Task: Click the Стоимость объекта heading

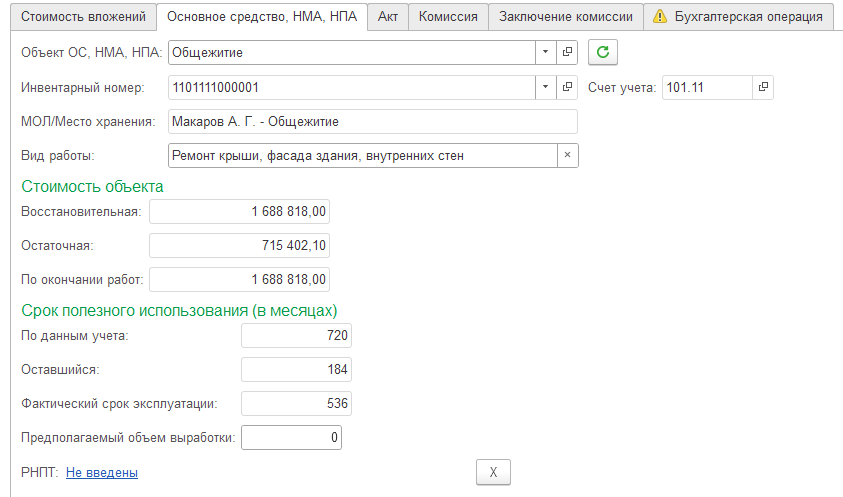Action: pos(92,186)
